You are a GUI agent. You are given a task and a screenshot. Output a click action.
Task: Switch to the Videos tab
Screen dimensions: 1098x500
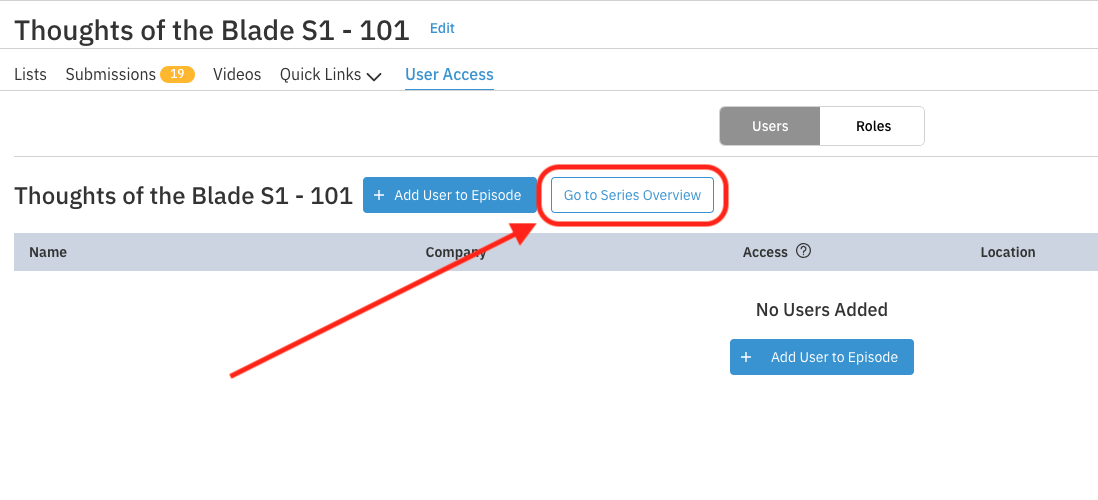237,75
